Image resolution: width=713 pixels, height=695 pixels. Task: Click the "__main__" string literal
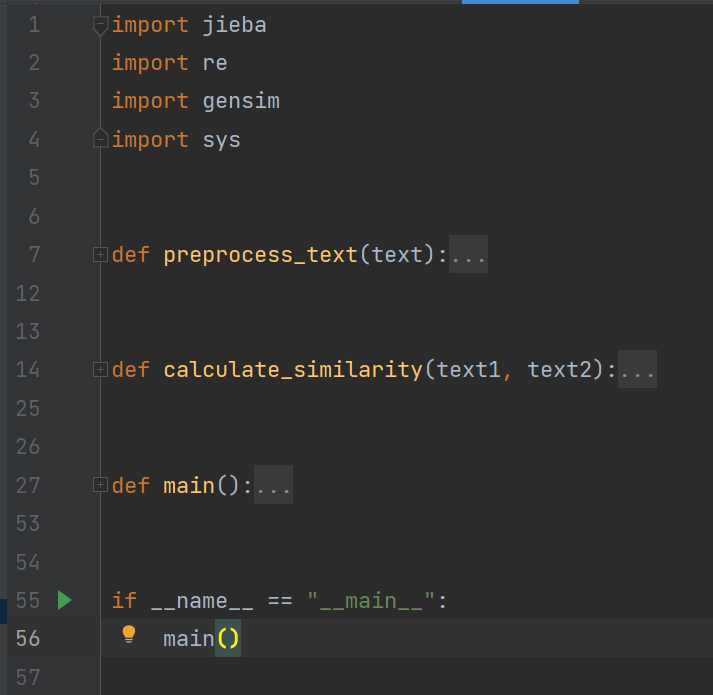click(x=372, y=601)
